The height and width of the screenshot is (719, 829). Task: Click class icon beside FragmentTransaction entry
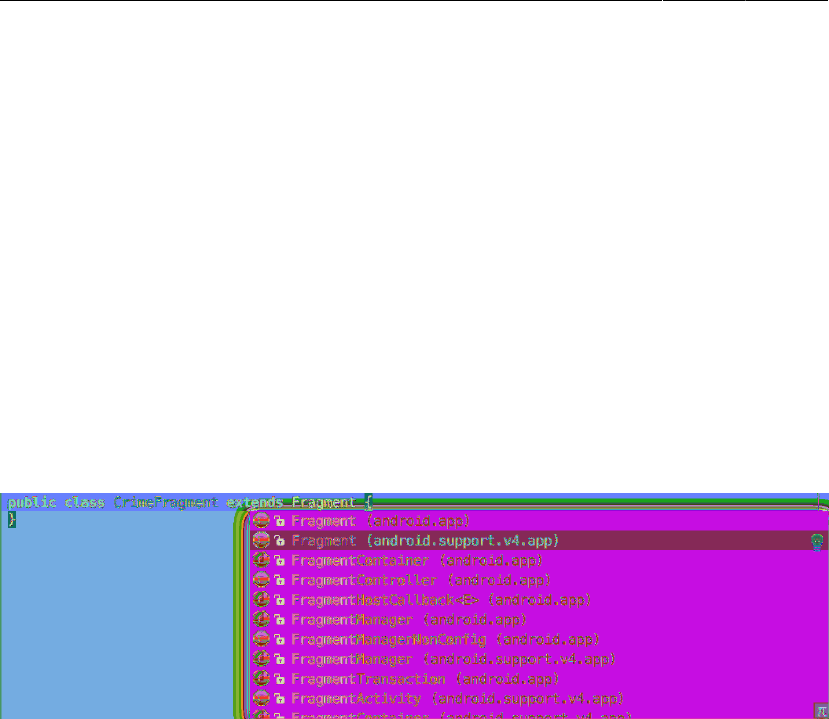[x=261, y=679]
